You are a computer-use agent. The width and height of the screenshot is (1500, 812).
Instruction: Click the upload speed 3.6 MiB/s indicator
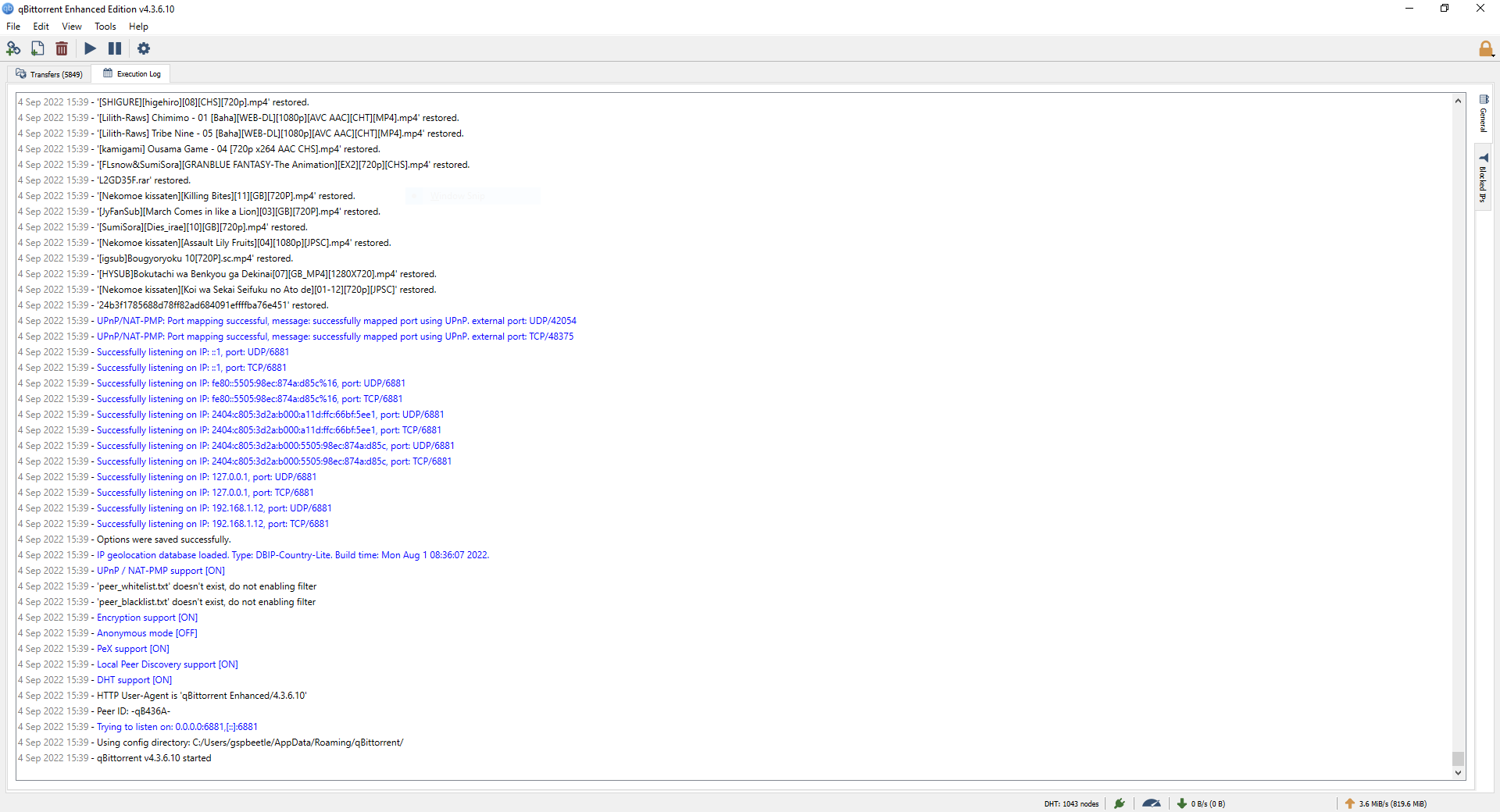pos(1385,803)
